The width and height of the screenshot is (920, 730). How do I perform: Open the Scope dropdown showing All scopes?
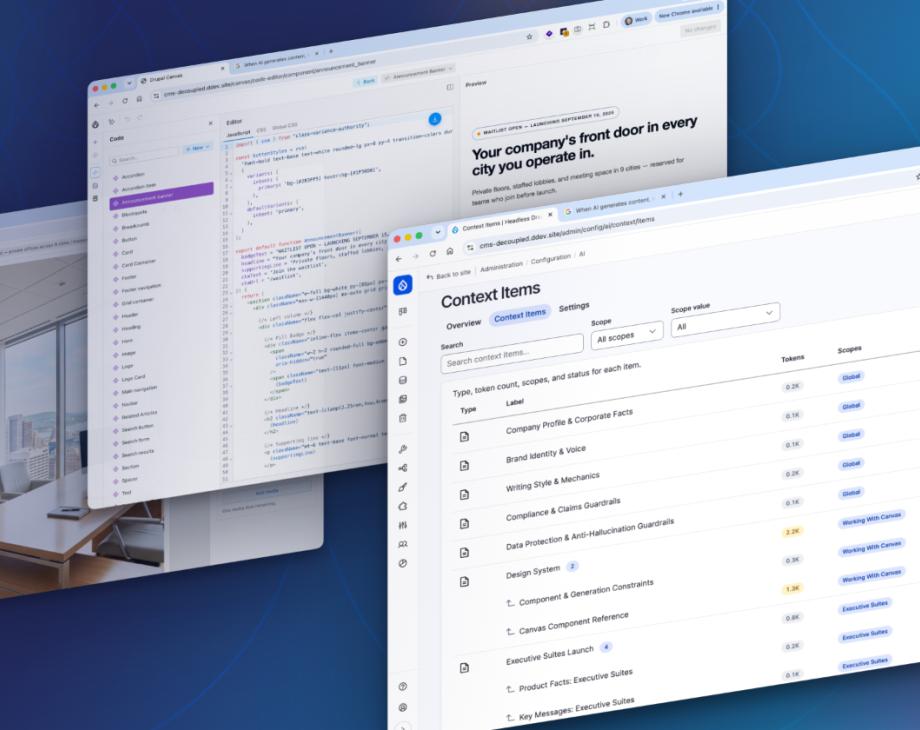click(627, 335)
